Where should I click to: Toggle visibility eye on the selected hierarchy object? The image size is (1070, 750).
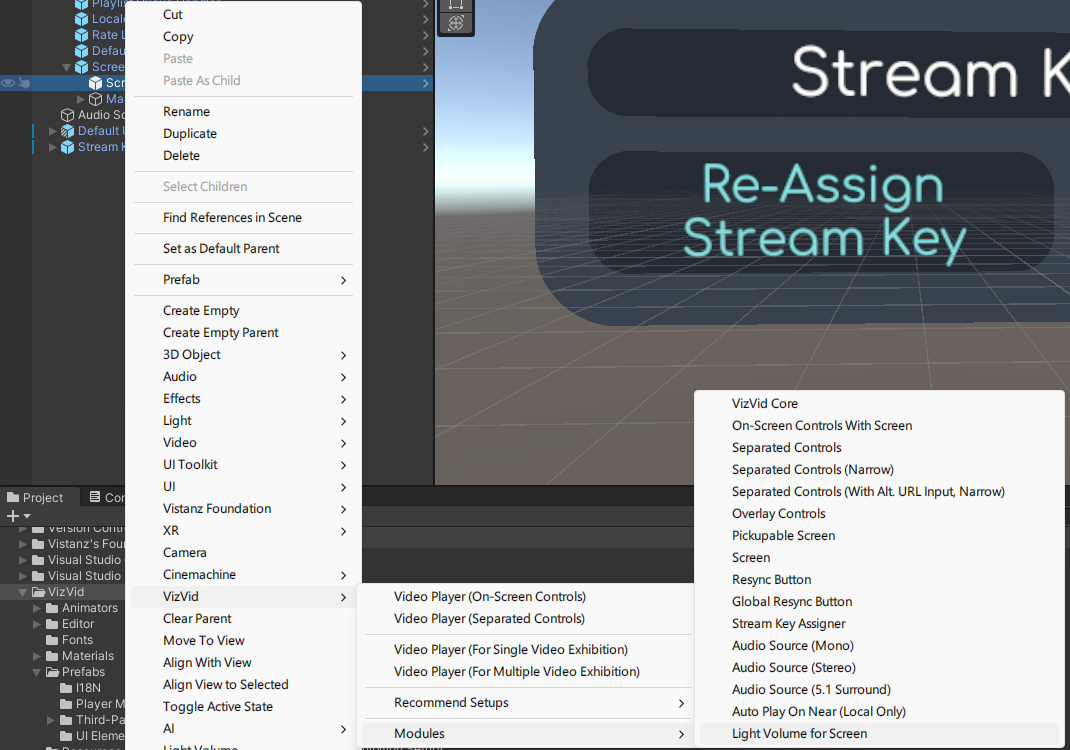[x=8, y=83]
